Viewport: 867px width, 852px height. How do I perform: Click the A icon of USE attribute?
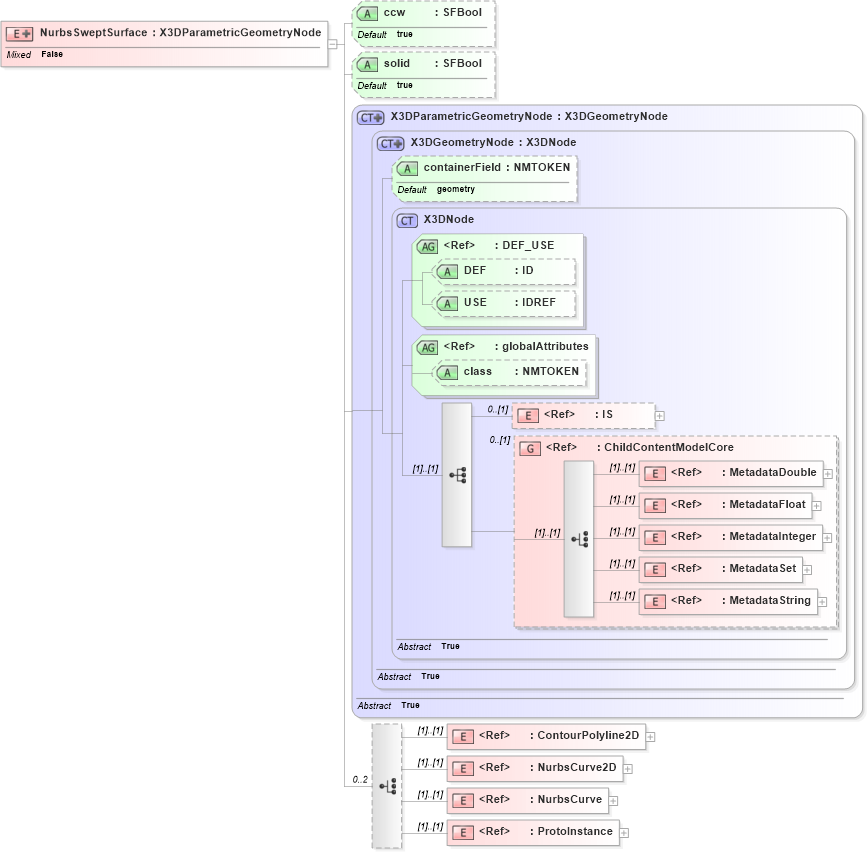coord(447,304)
